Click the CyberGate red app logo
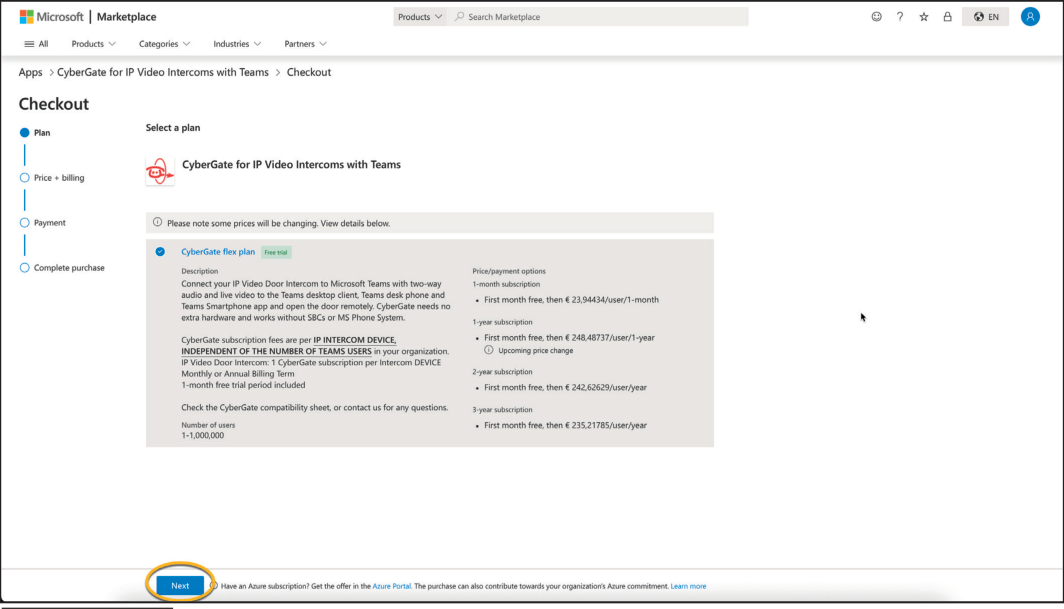1064x609 pixels. (x=160, y=171)
